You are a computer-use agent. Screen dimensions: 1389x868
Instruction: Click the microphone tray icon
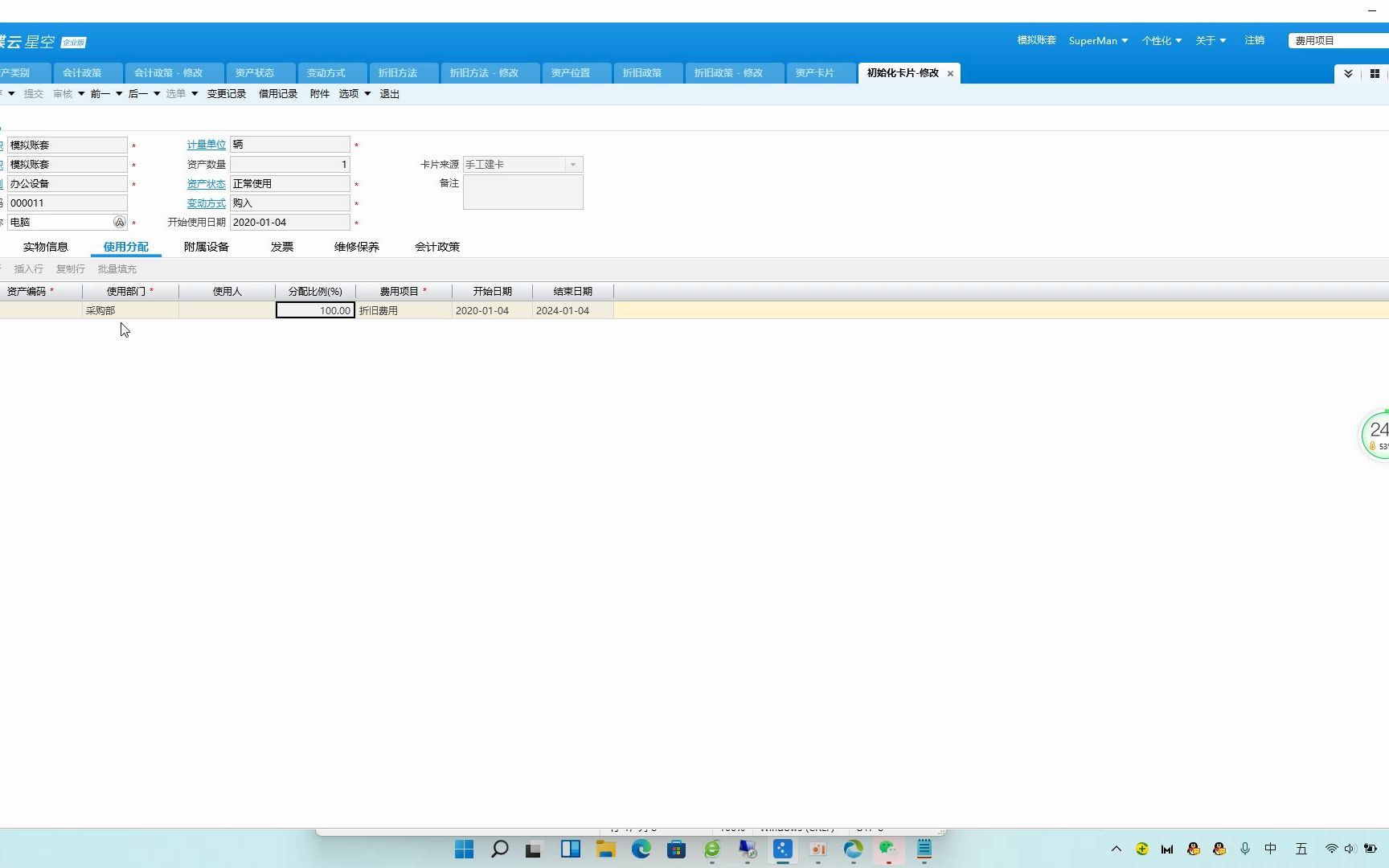[1245, 849]
